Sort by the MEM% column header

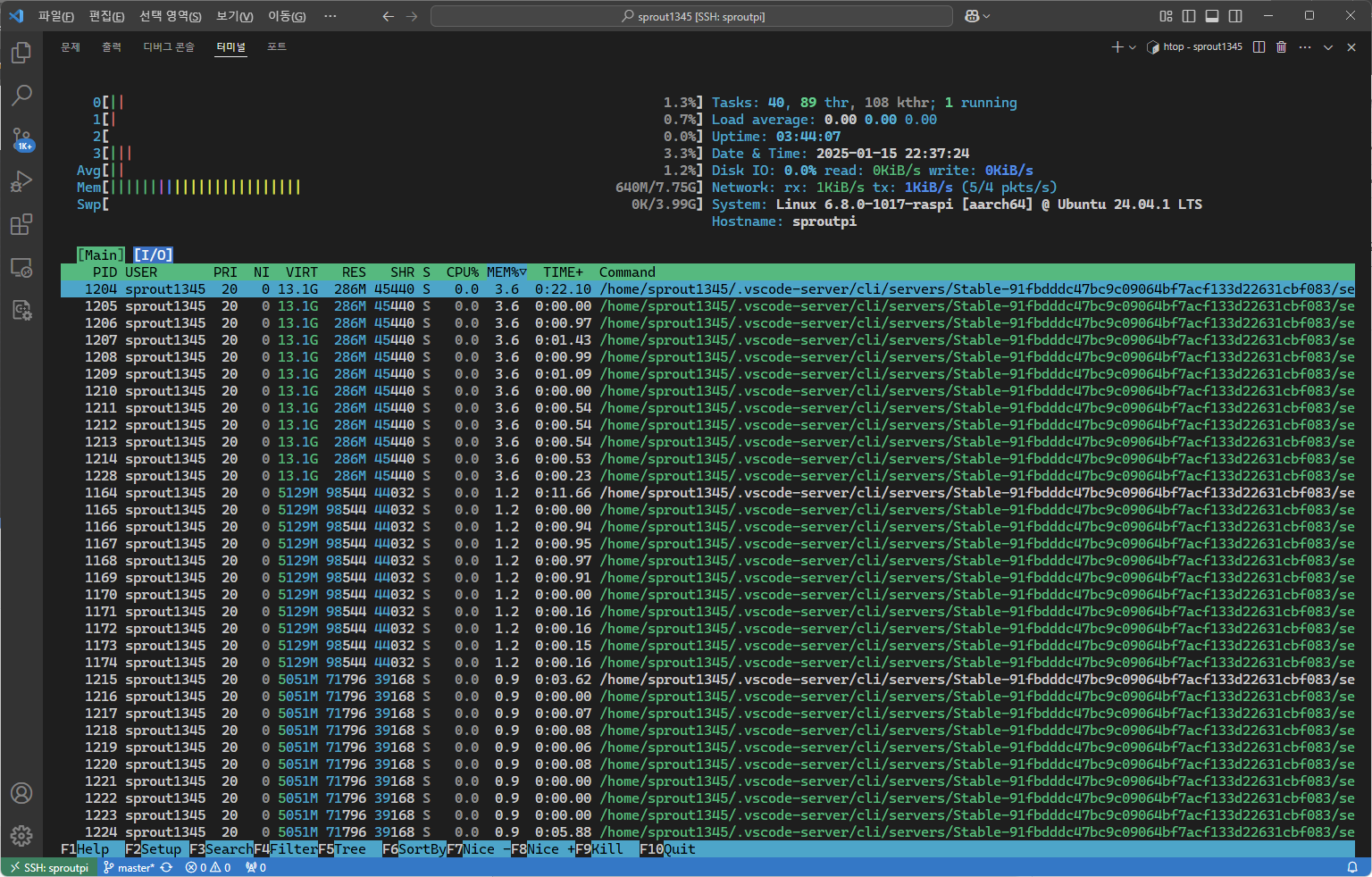(x=506, y=272)
